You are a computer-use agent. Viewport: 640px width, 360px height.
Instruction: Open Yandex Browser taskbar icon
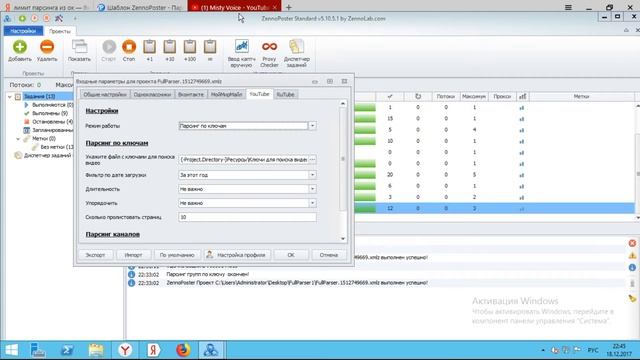pos(125,350)
